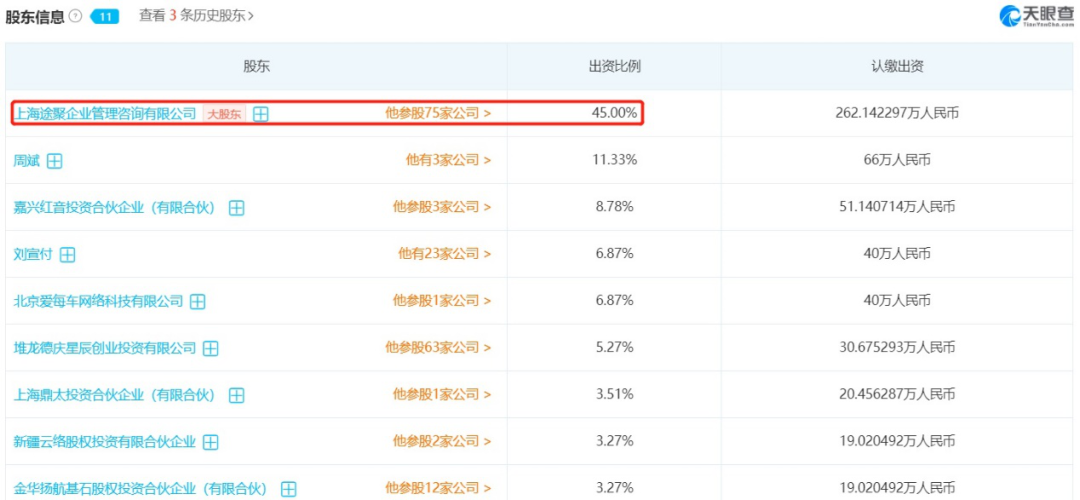Open 他参股1家公司 link for 上海鼎太
Screen dimensions: 1080x500
point(442,395)
